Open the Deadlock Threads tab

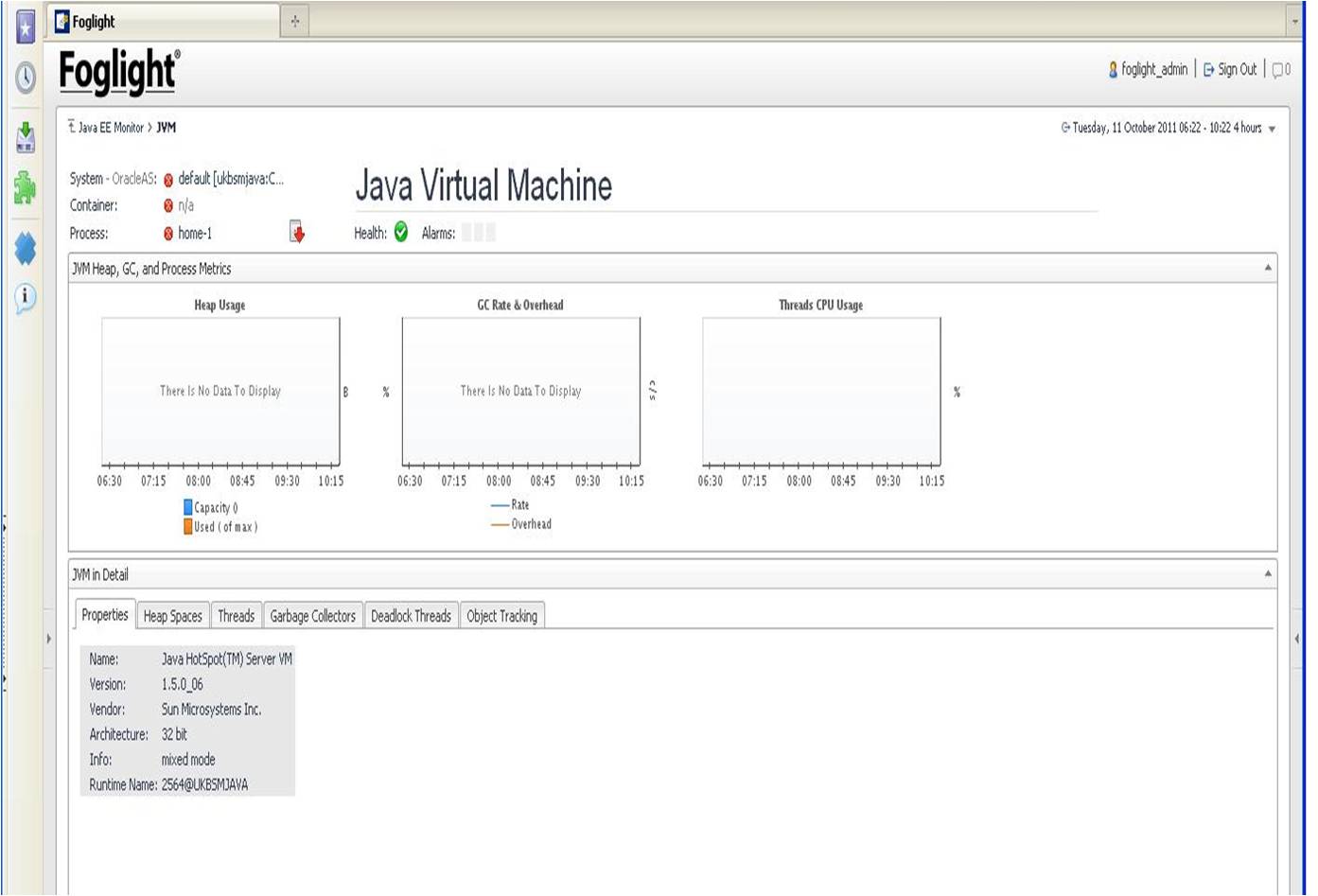tap(412, 616)
